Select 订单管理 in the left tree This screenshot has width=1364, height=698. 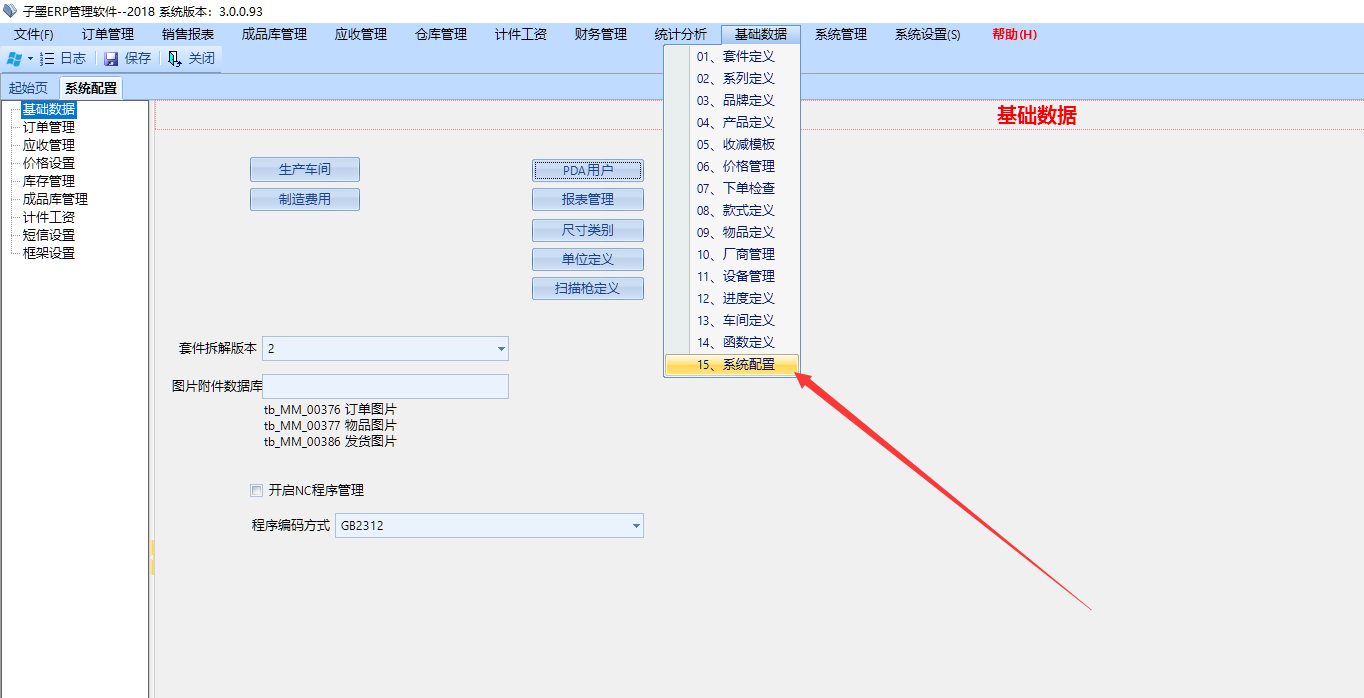pos(48,127)
